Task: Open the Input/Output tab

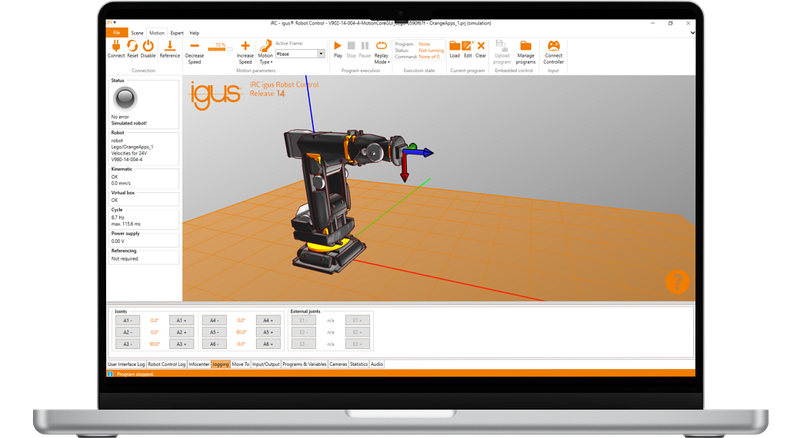Action: point(266,364)
